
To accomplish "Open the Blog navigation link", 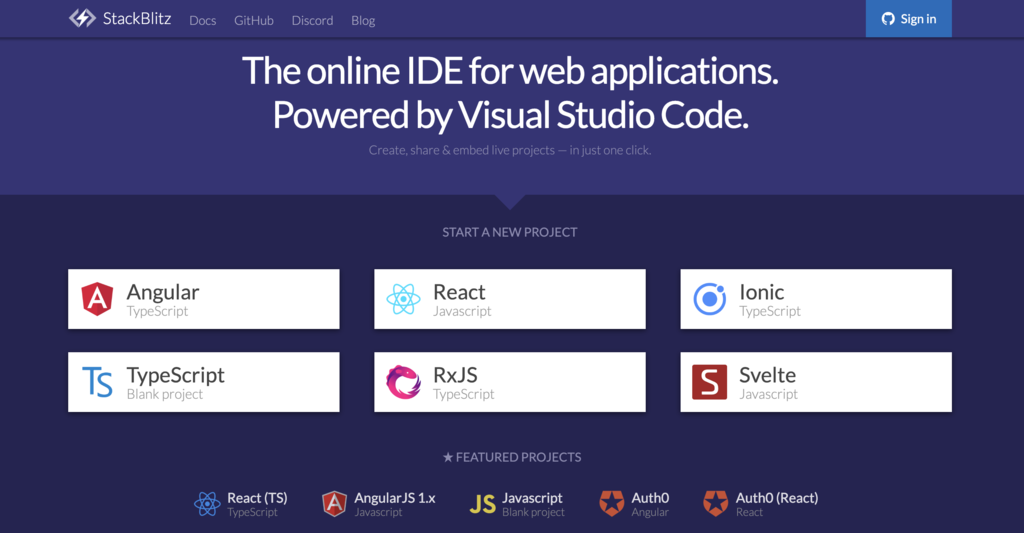I will coord(363,20).
